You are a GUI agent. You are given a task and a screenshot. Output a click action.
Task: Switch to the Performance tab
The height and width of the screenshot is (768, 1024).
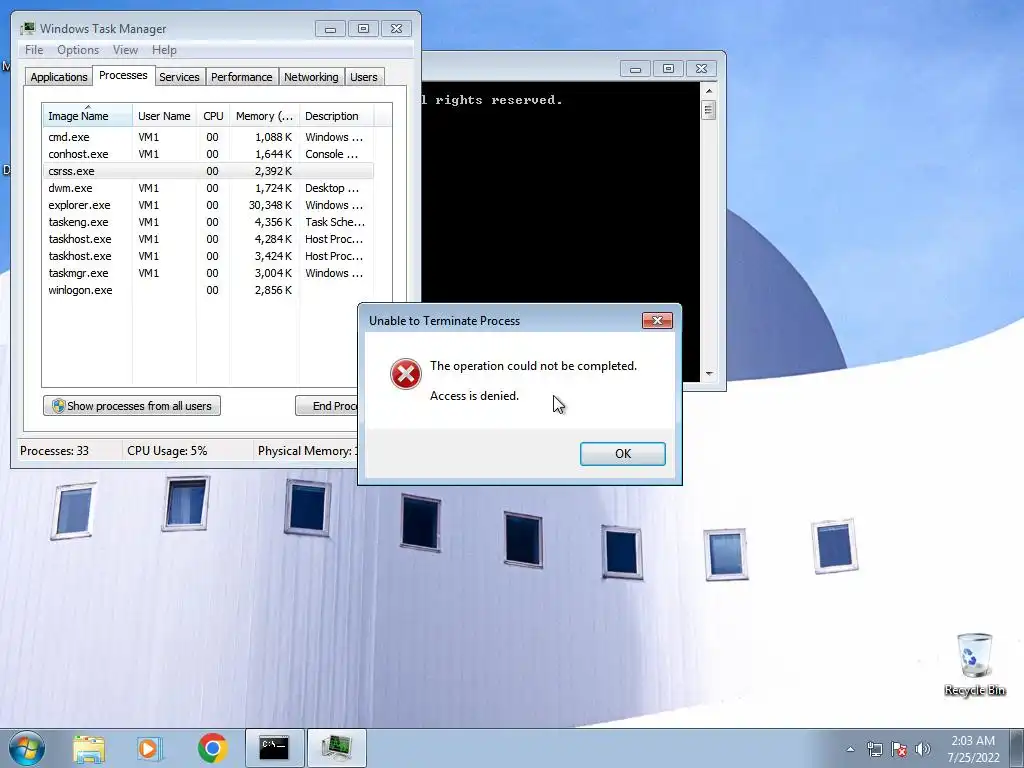(242, 77)
